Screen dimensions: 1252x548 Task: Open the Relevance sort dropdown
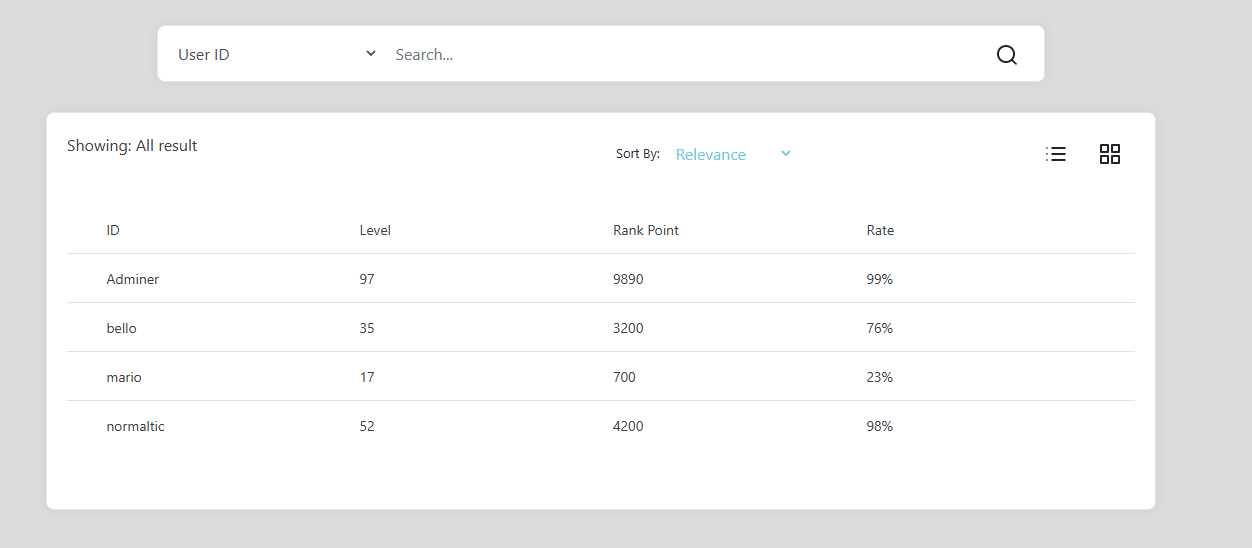(x=733, y=154)
